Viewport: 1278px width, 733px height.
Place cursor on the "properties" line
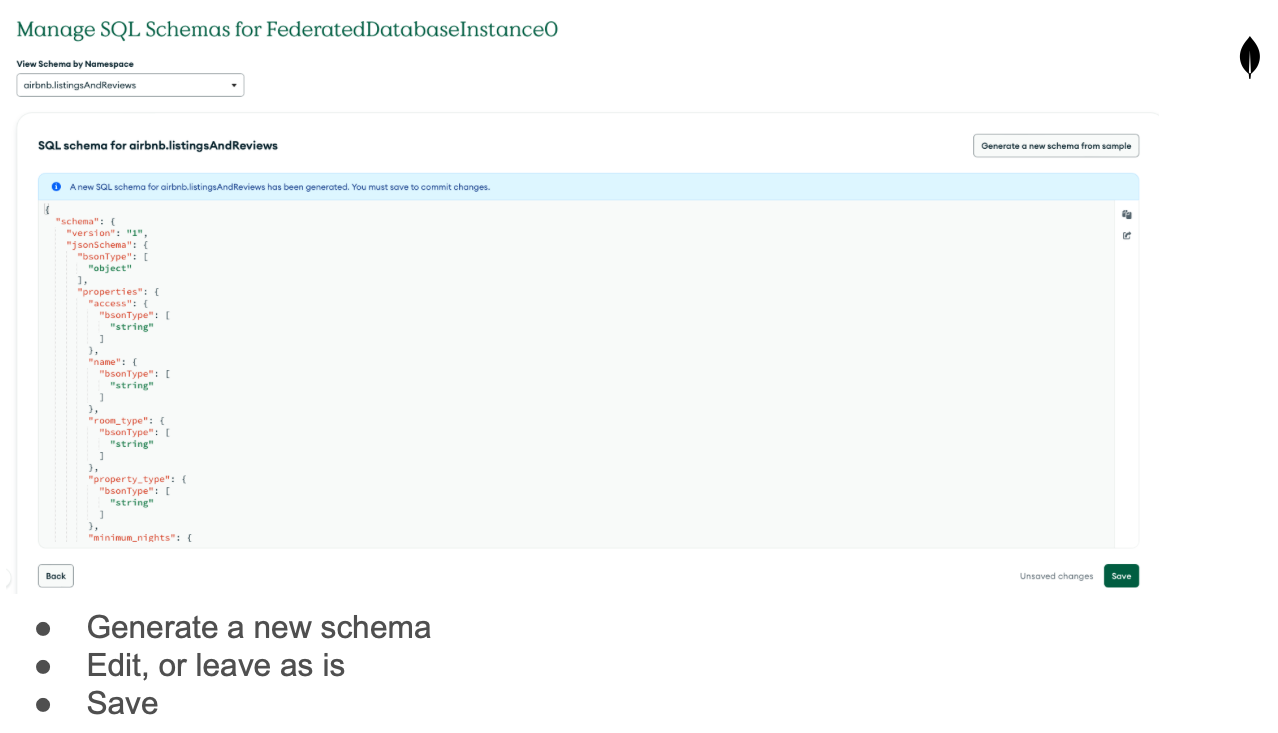118,292
